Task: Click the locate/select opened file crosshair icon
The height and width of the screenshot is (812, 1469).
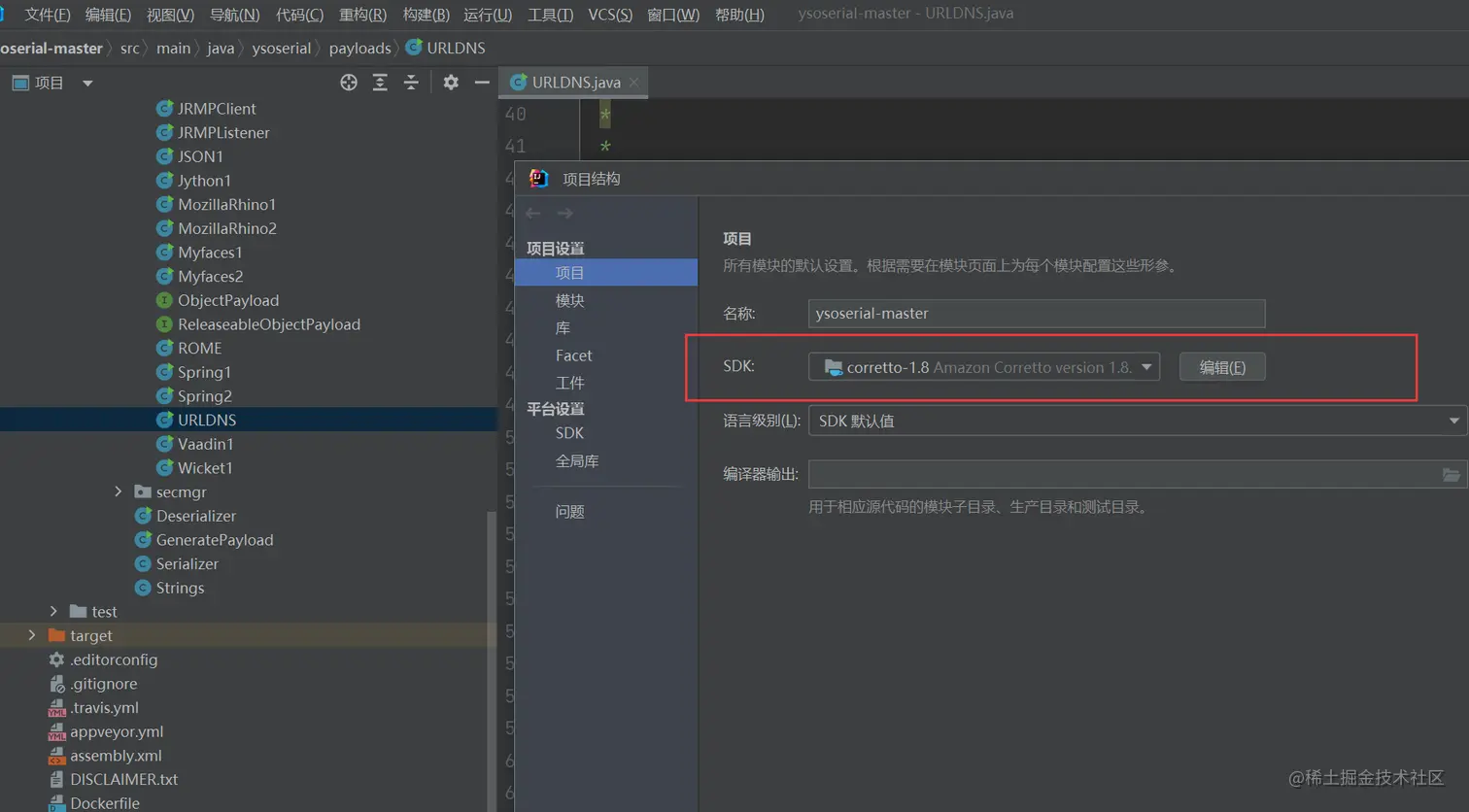Action: pyautogui.click(x=349, y=83)
